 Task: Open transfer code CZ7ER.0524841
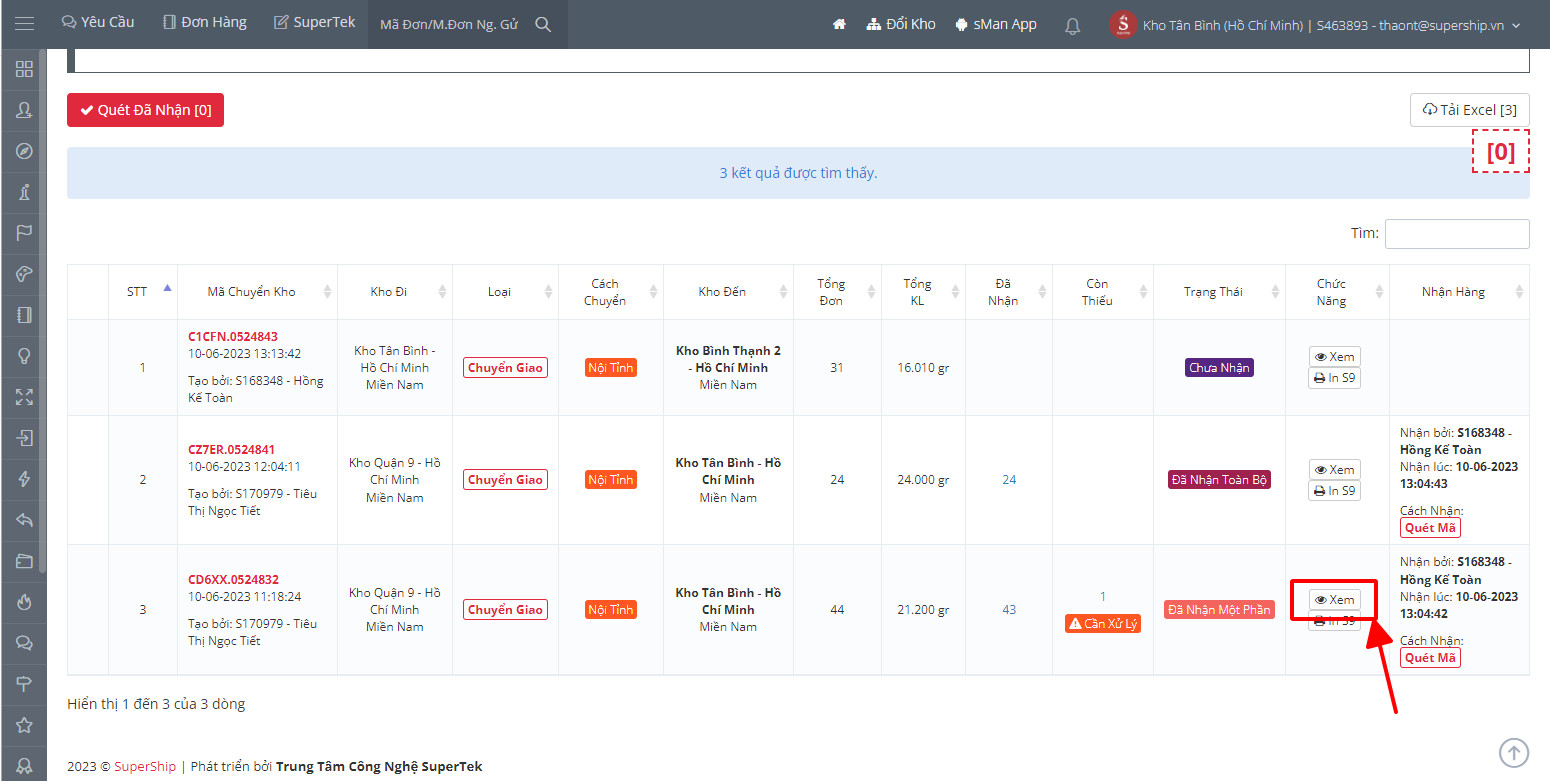[x=232, y=450]
